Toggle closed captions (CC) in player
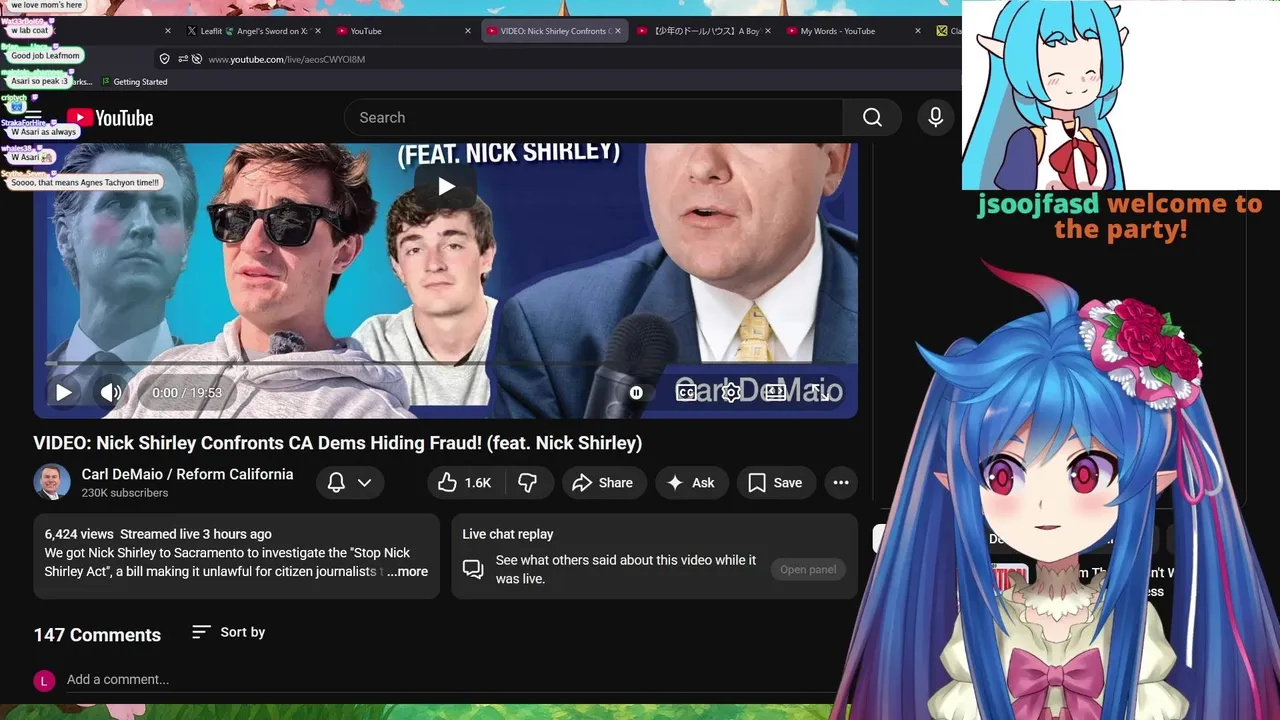1280x720 pixels. [686, 393]
